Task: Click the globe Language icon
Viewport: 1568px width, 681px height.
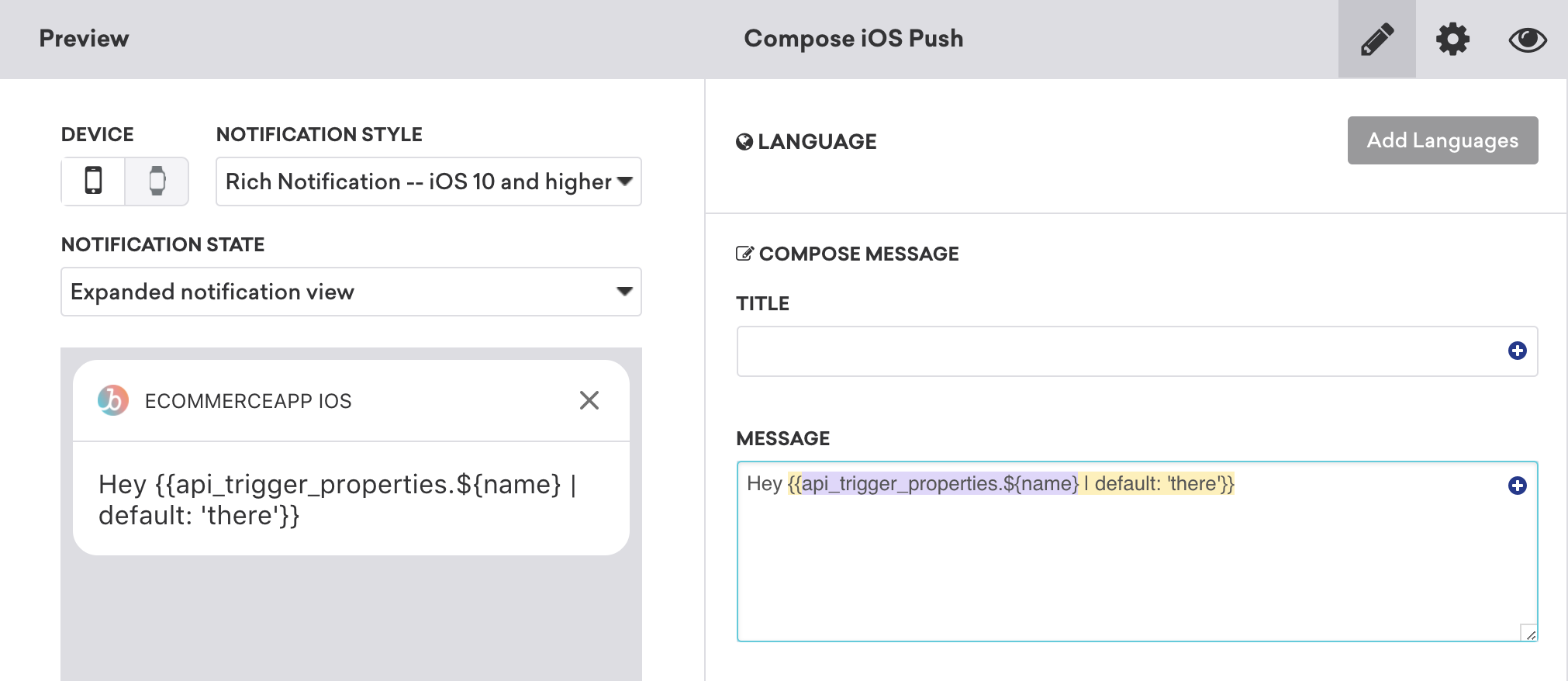Action: [x=744, y=141]
